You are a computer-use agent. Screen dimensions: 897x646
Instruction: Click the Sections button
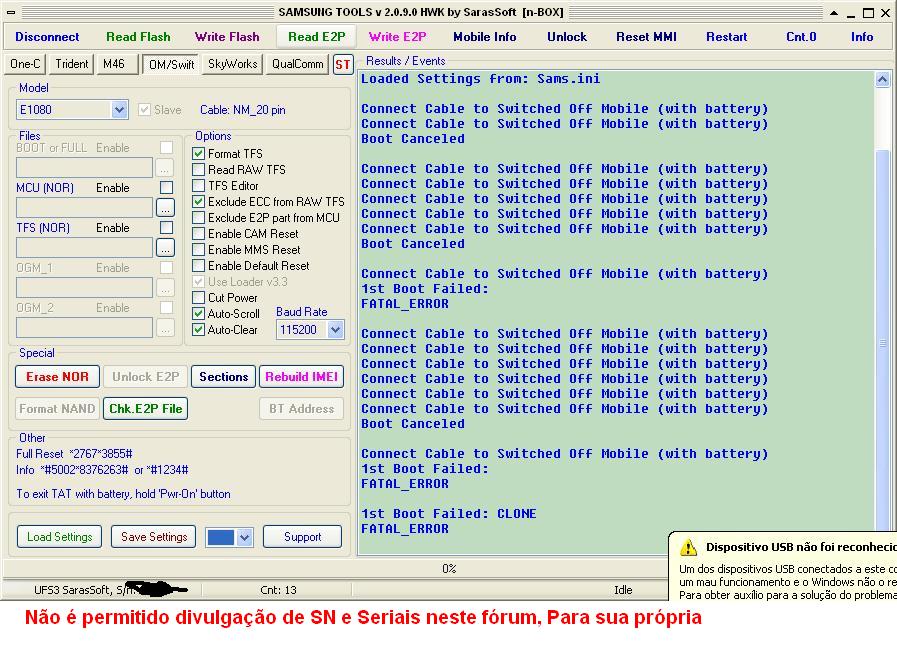point(224,377)
